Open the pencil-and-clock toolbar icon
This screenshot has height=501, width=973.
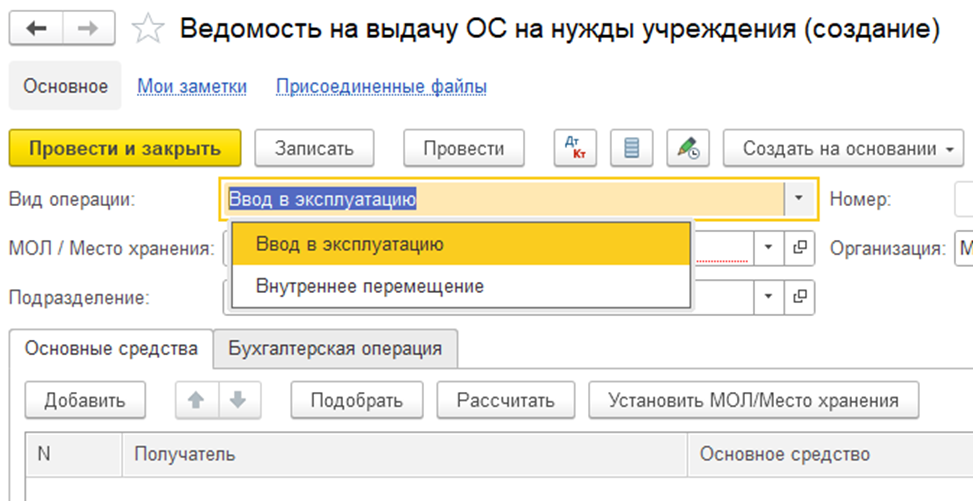pyautogui.click(x=688, y=148)
